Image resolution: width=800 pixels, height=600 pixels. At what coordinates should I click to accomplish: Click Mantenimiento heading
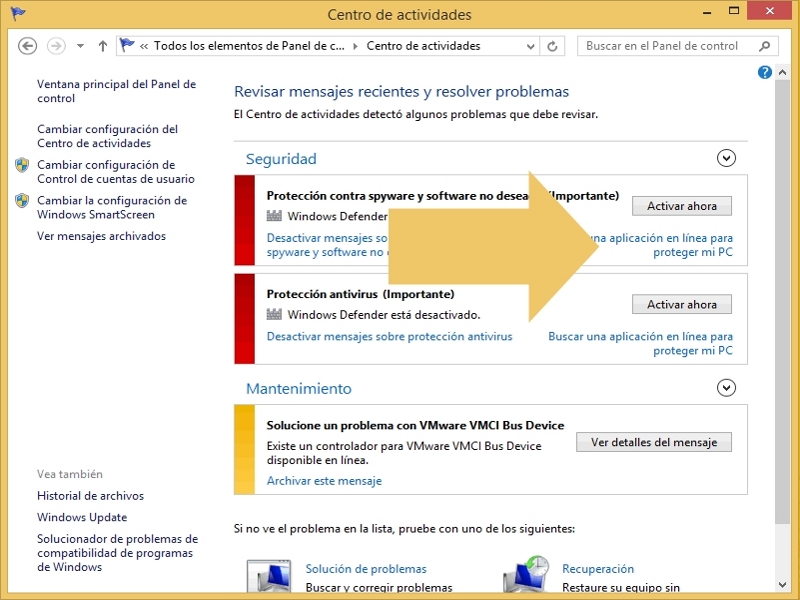pyautogui.click(x=299, y=388)
